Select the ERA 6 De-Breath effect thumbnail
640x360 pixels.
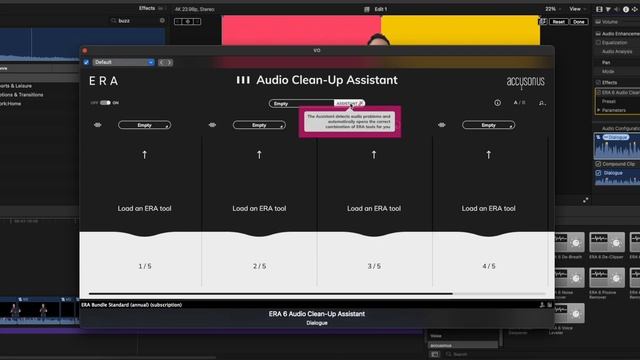[569, 242]
